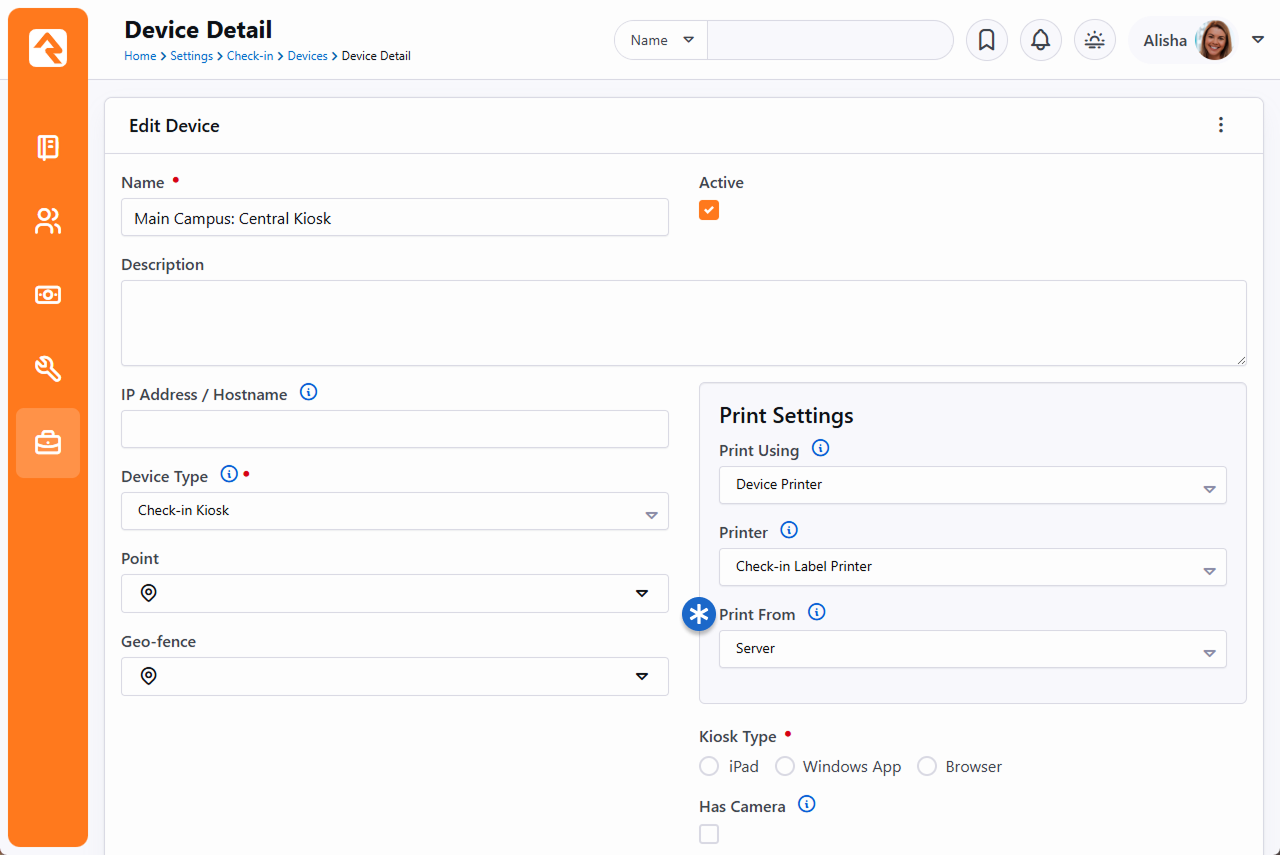Enable the Has Camera checkbox

pos(709,834)
